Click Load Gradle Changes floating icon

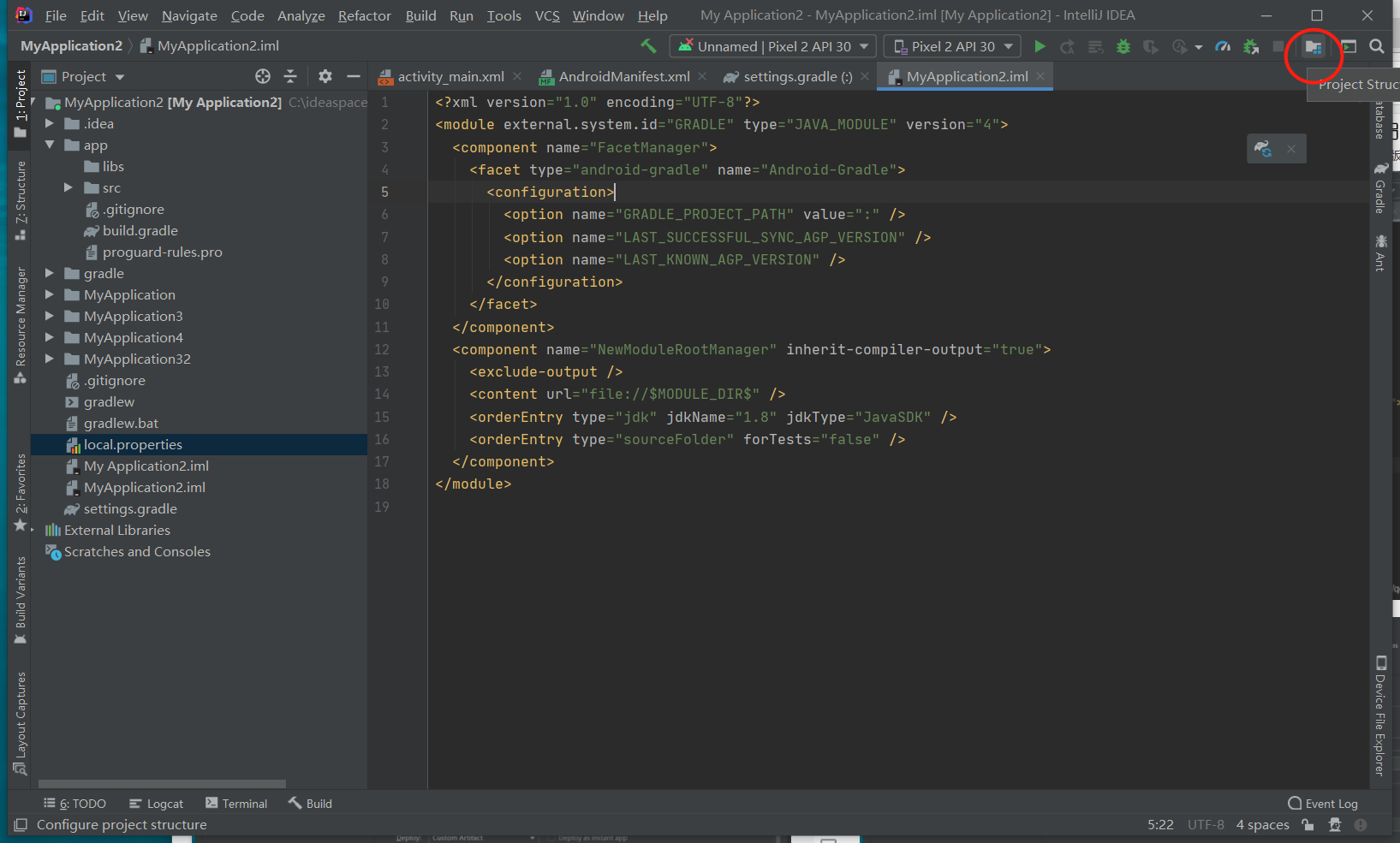click(1263, 148)
